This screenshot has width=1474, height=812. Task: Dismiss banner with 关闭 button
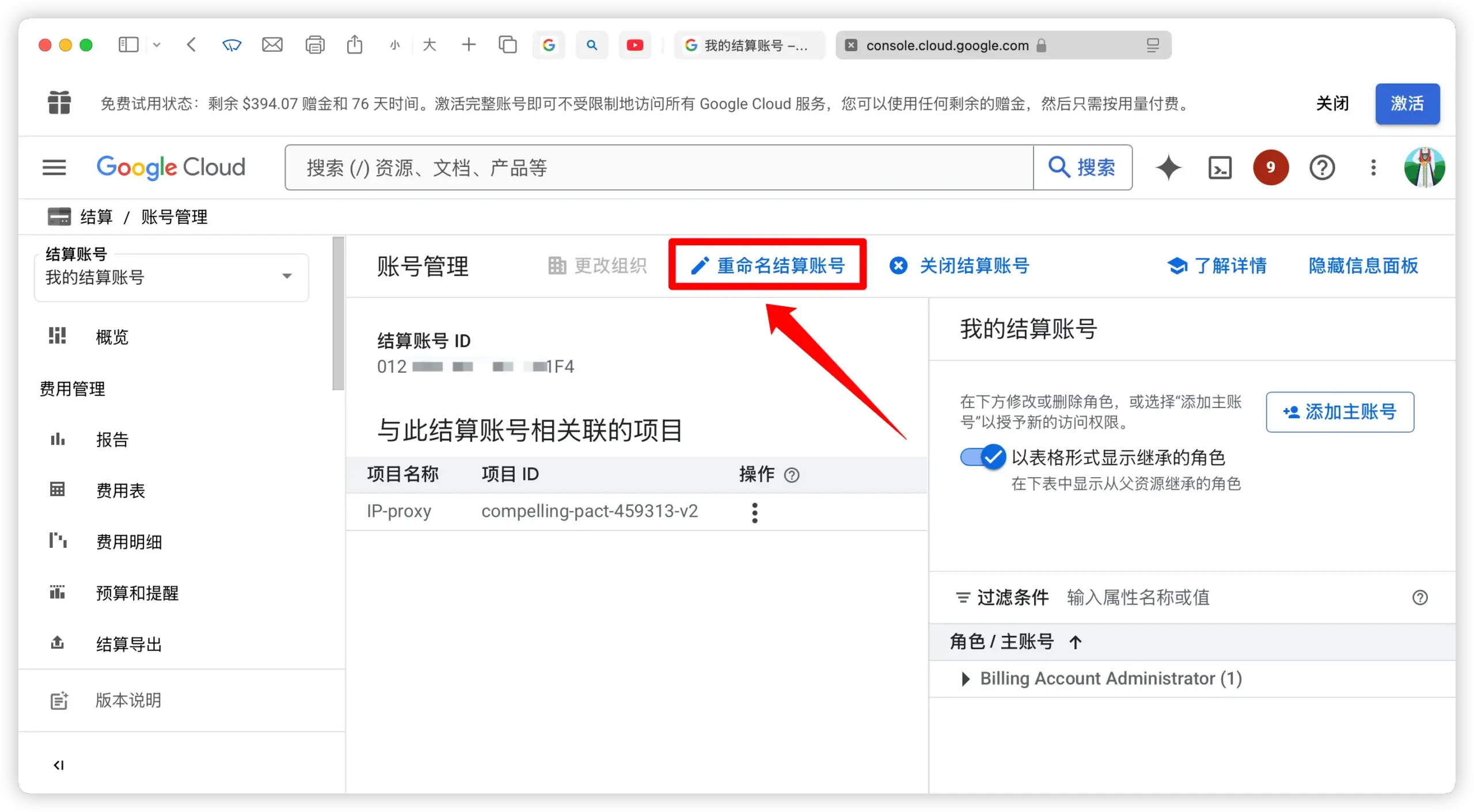coord(1332,103)
